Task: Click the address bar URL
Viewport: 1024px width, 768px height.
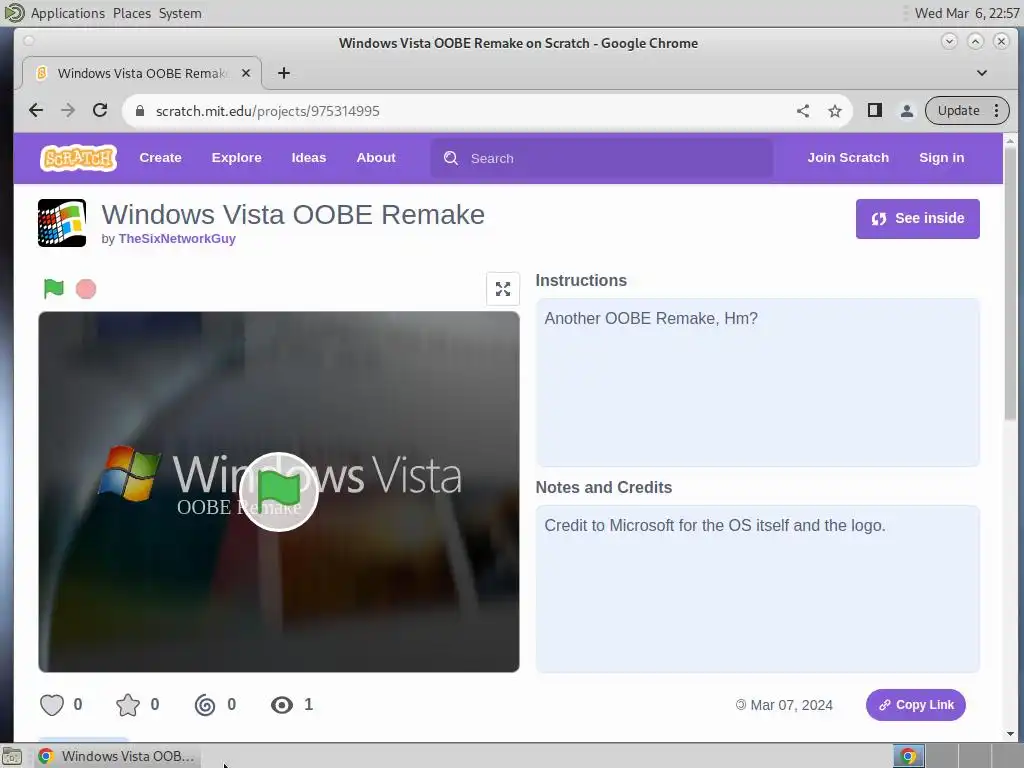Action: (267, 111)
